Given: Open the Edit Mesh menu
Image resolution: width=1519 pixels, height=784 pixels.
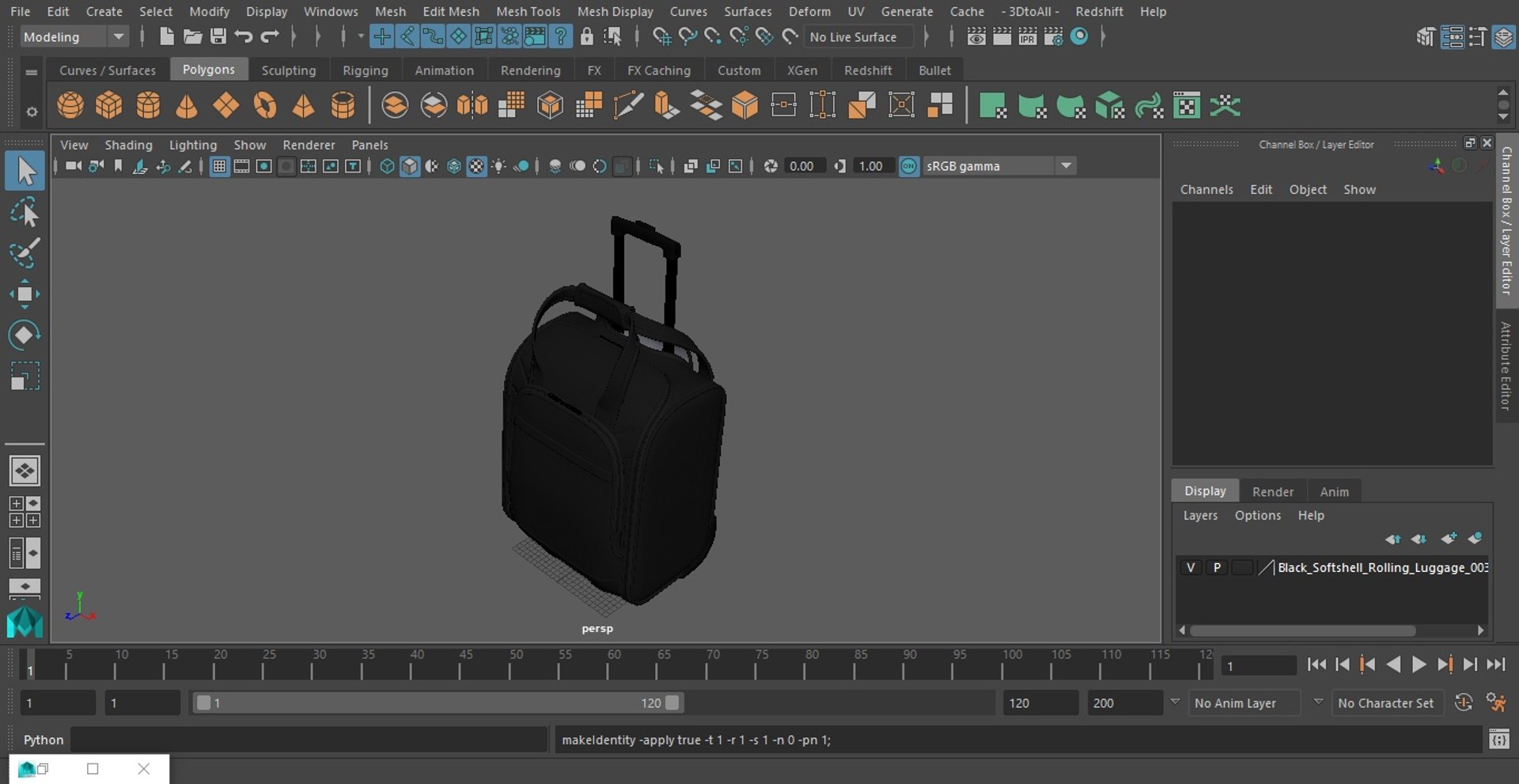Looking at the screenshot, I should [x=451, y=11].
